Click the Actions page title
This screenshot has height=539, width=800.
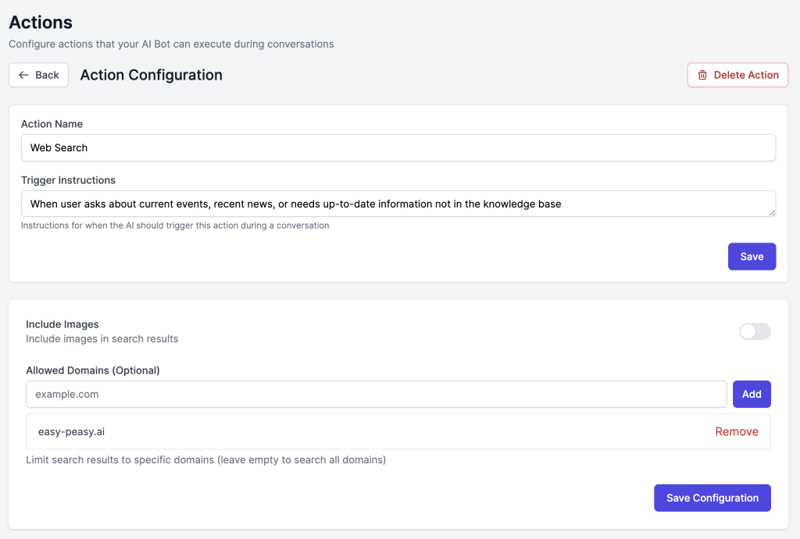pyautogui.click(x=41, y=22)
